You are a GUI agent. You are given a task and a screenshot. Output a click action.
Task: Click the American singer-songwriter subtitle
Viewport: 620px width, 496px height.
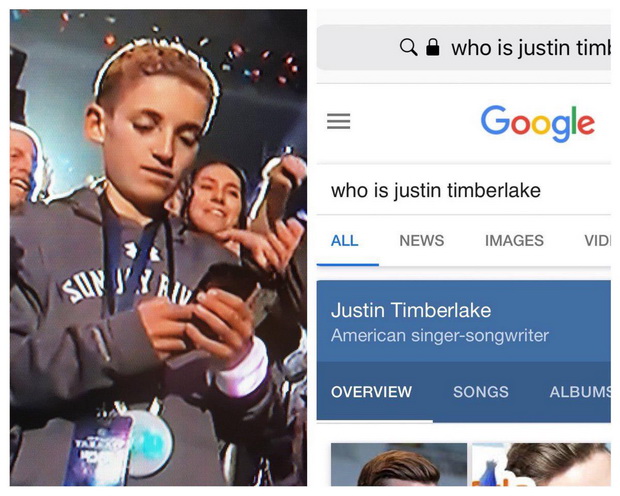pyautogui.click(x=440, y=335)
